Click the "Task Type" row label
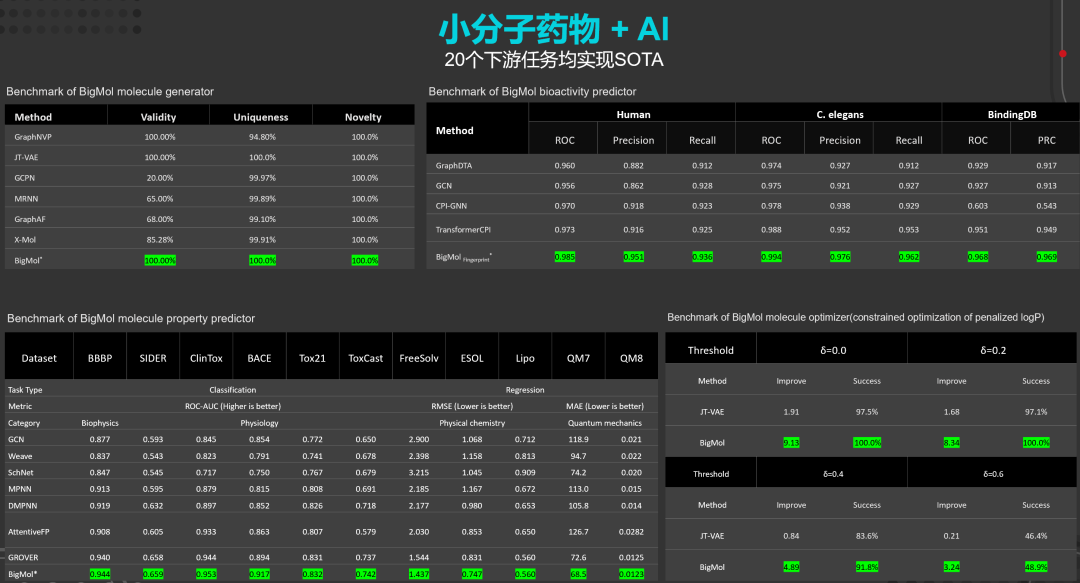1080x583 pixels. tap(25, 390)
